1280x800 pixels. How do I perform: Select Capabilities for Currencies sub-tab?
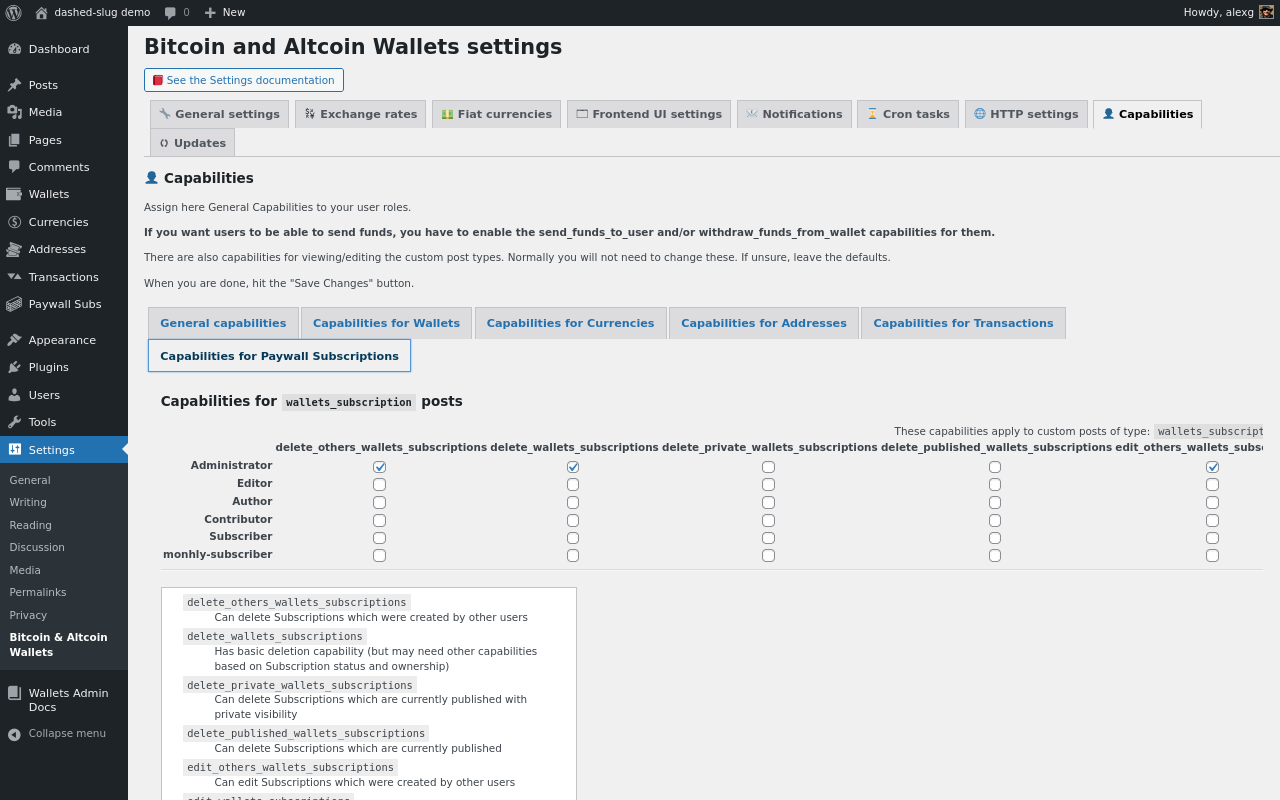[x=570, y=323]
